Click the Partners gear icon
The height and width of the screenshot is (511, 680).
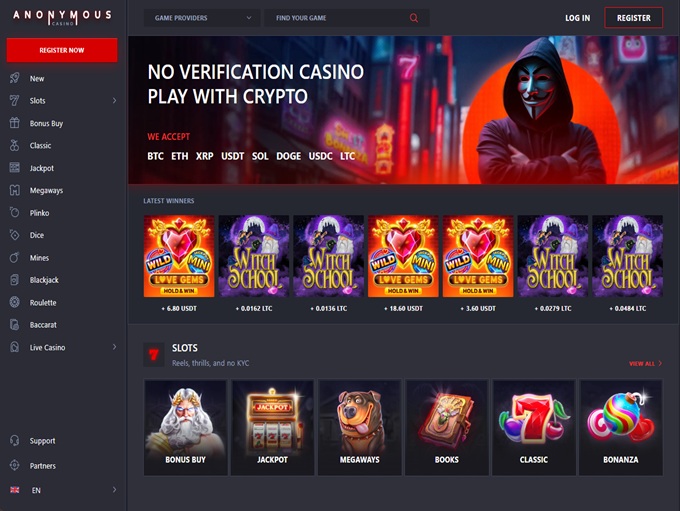(x=15, y=465)
